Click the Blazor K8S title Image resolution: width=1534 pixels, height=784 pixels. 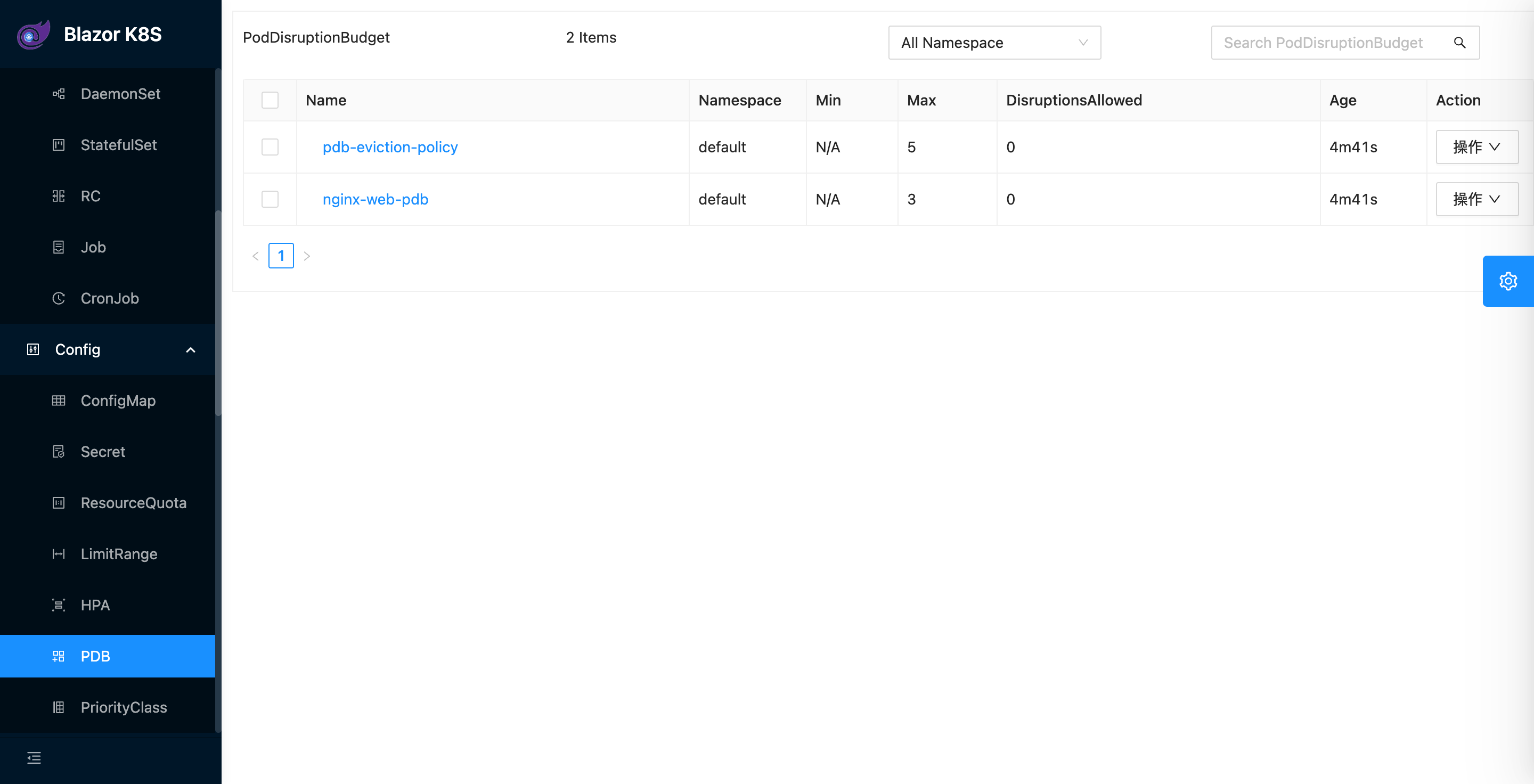112,35
